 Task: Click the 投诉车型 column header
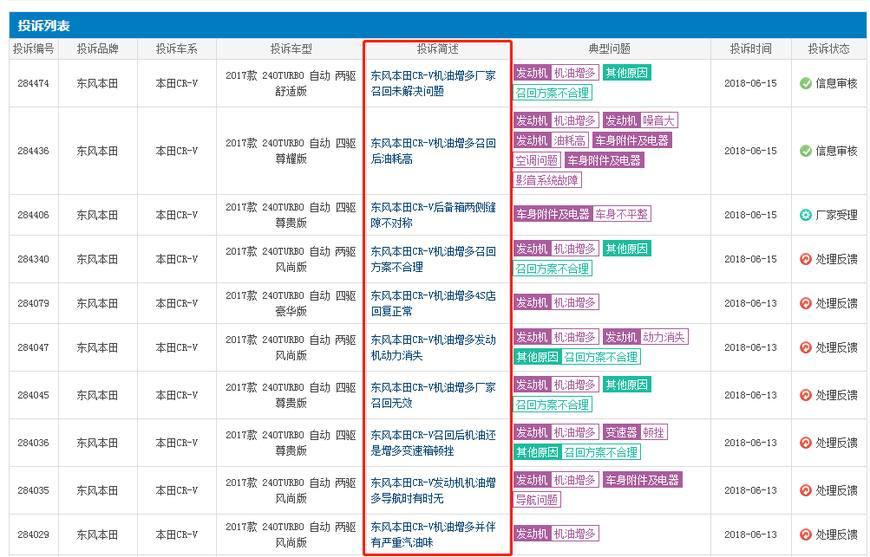click(291, 49)
